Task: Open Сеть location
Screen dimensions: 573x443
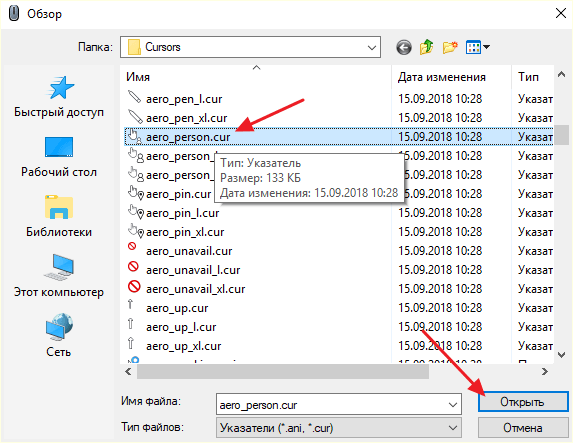Action: (59, 335)
